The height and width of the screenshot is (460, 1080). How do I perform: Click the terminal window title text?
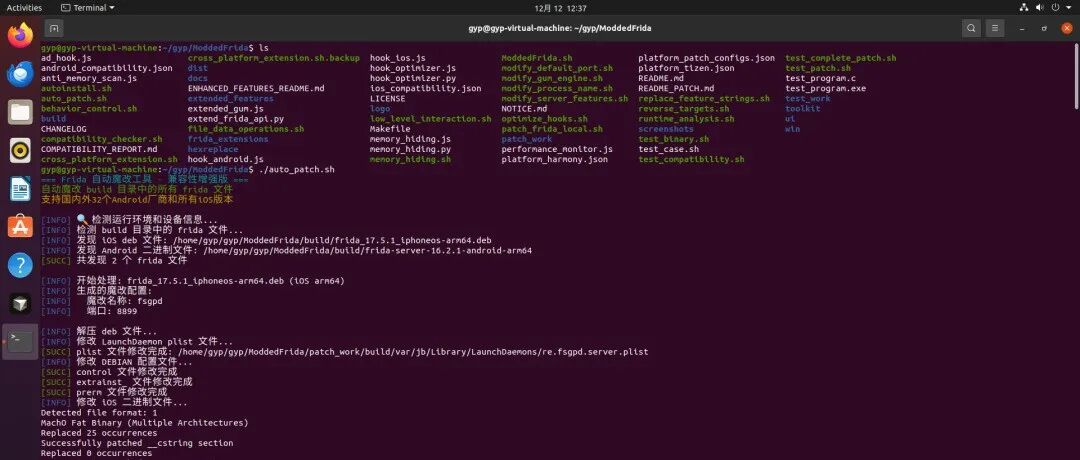(x=559, y=28)
